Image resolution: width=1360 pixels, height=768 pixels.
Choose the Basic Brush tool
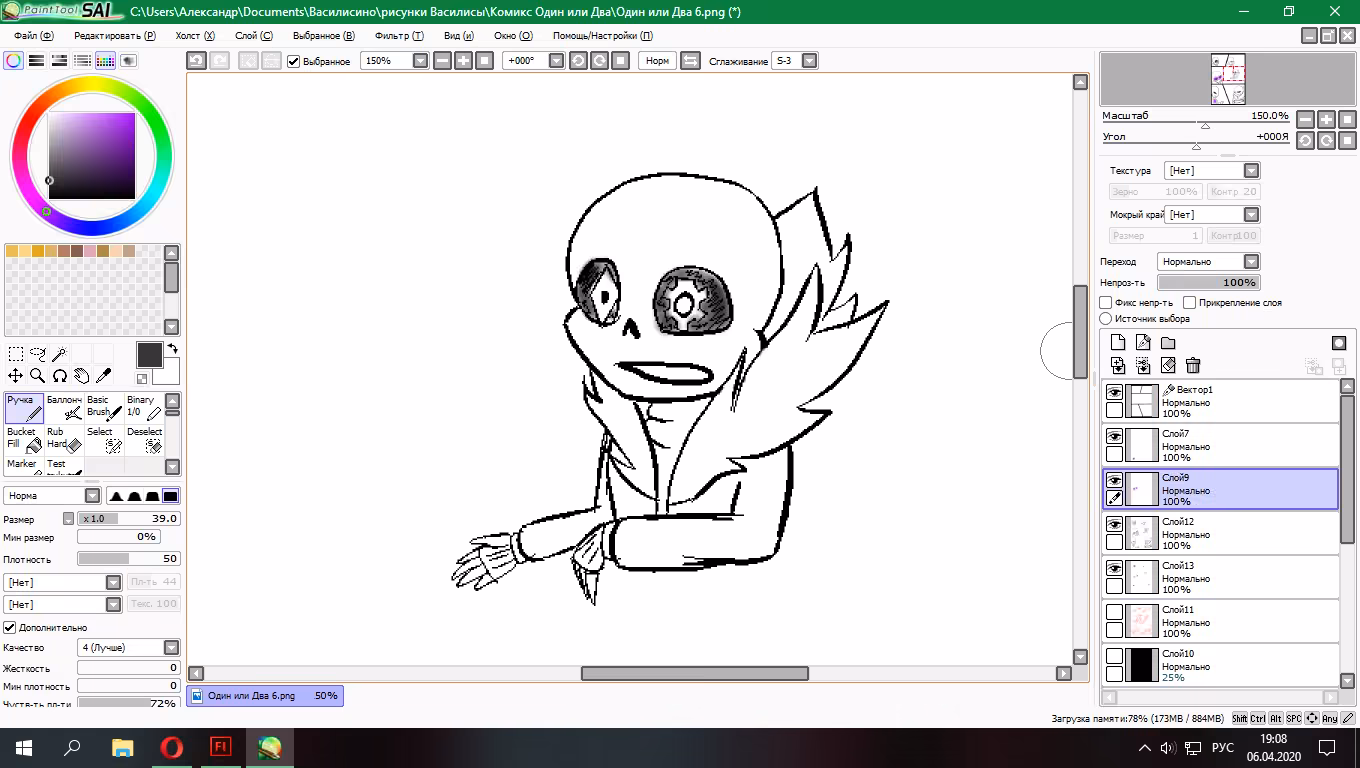click(104, 407)
